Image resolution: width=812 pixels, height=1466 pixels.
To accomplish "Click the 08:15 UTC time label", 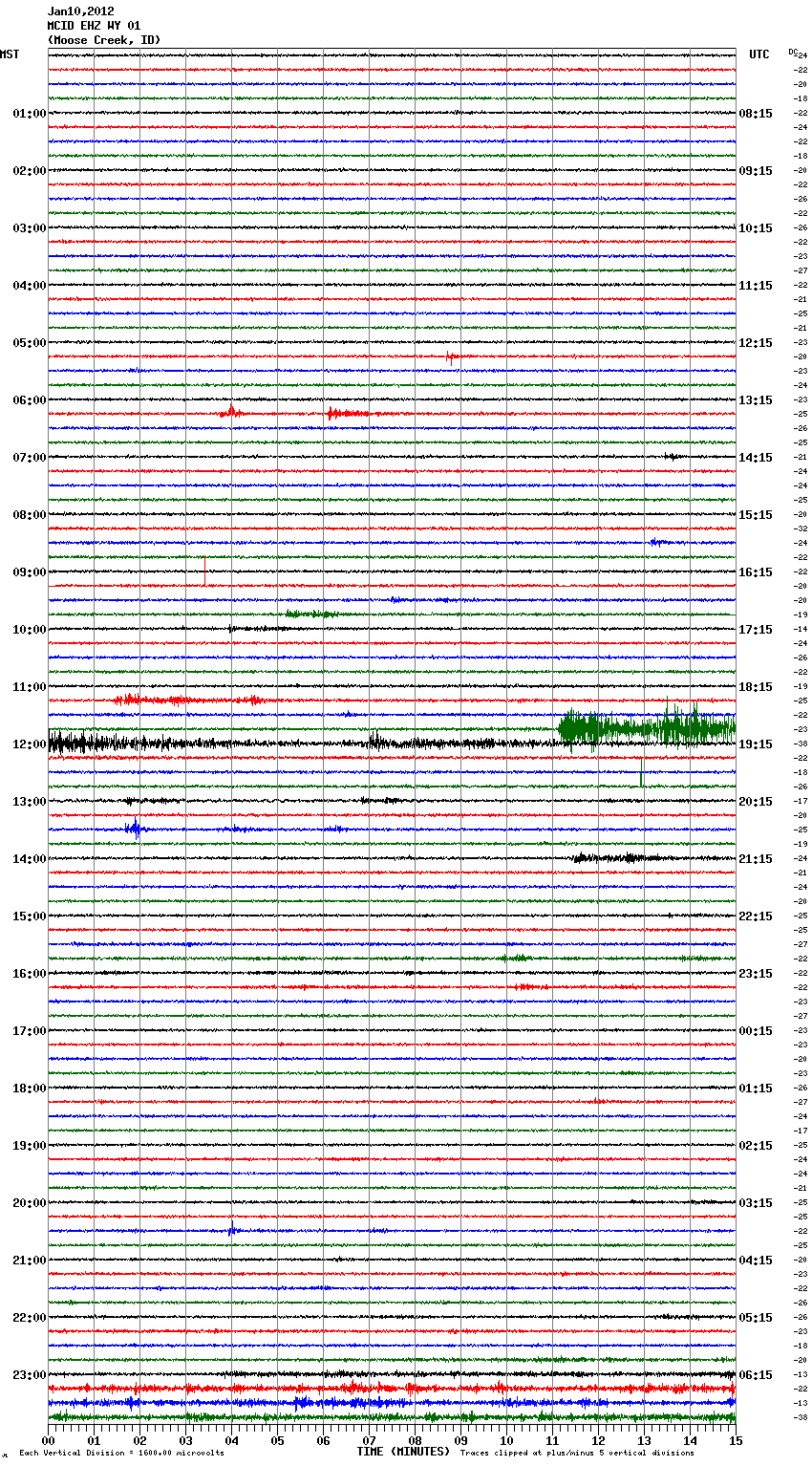I will point(756,114).
